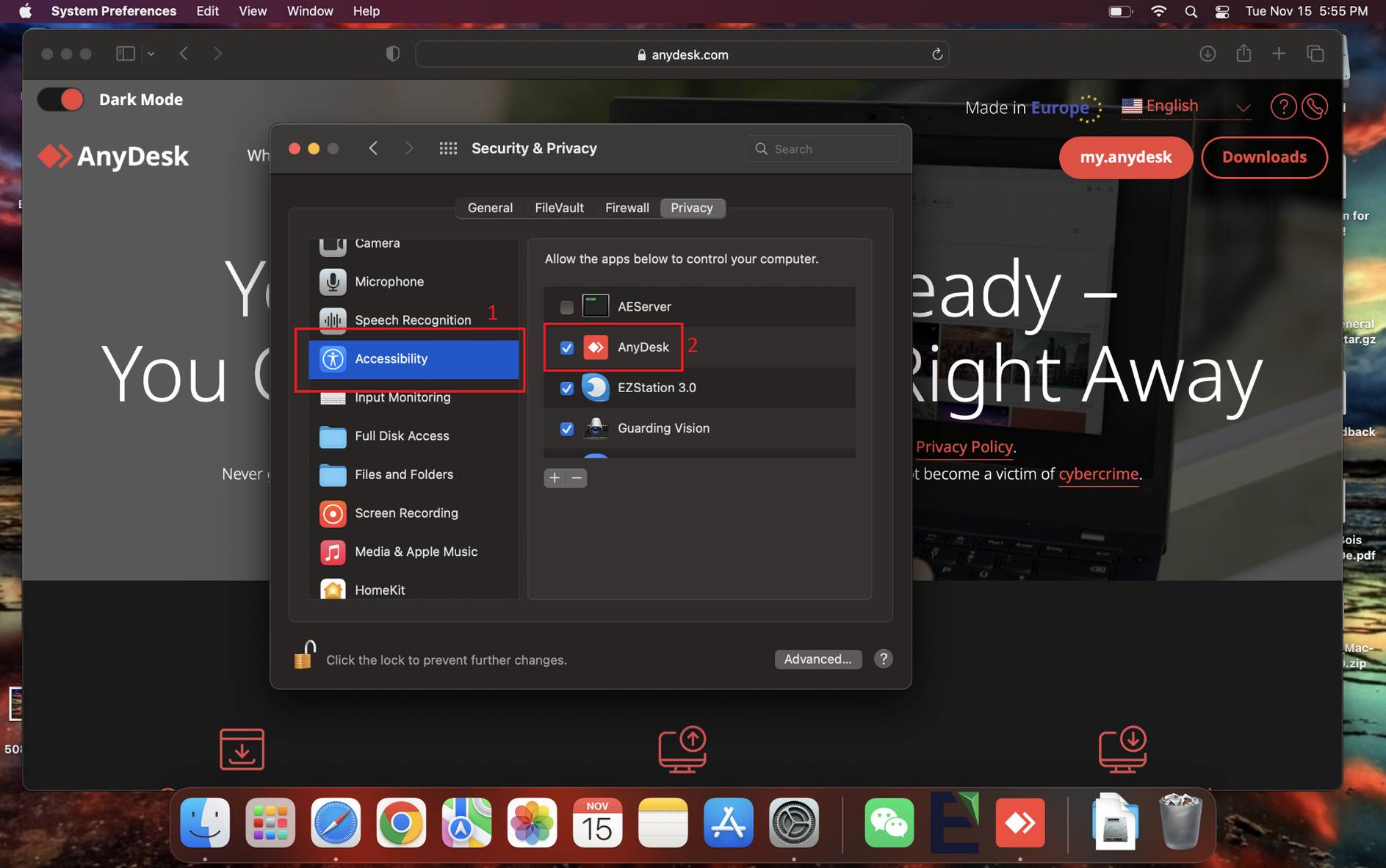Switch off Dark Mode
This screenshot has width=1386, height=868.
(x=60, y=98)
